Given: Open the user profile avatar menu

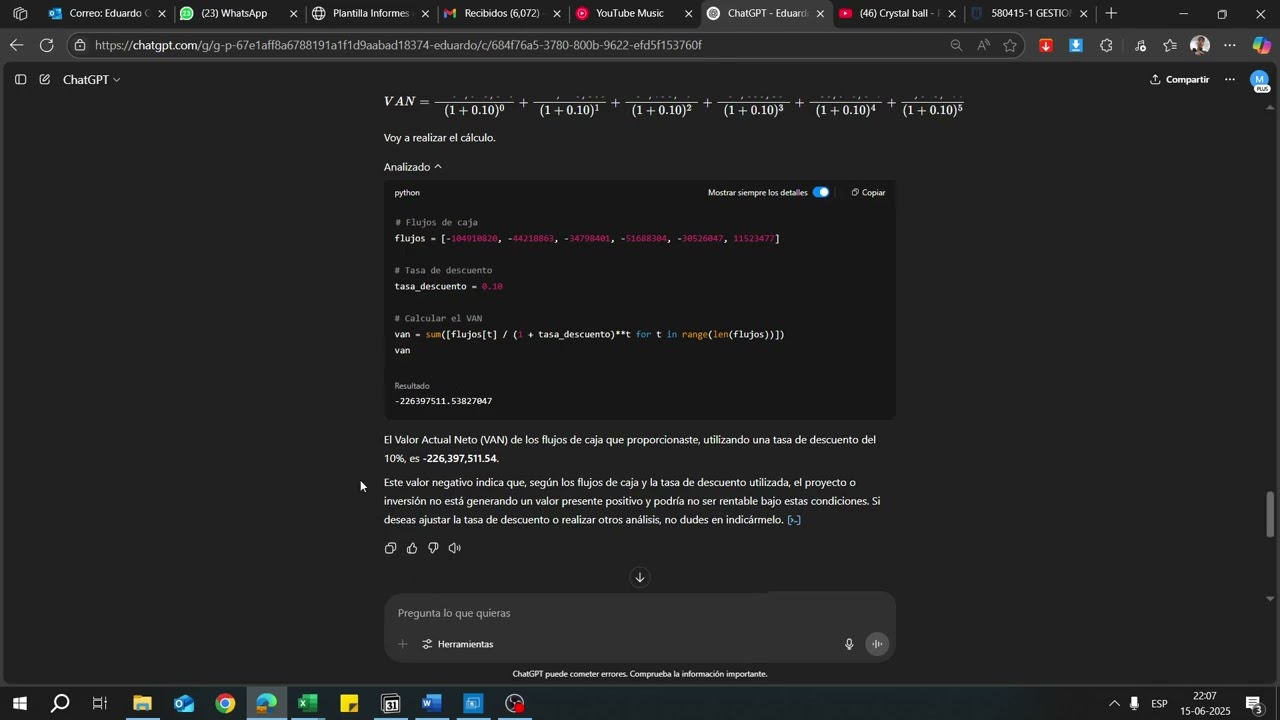Looking at the screenshot, I should pos(1260,80).
